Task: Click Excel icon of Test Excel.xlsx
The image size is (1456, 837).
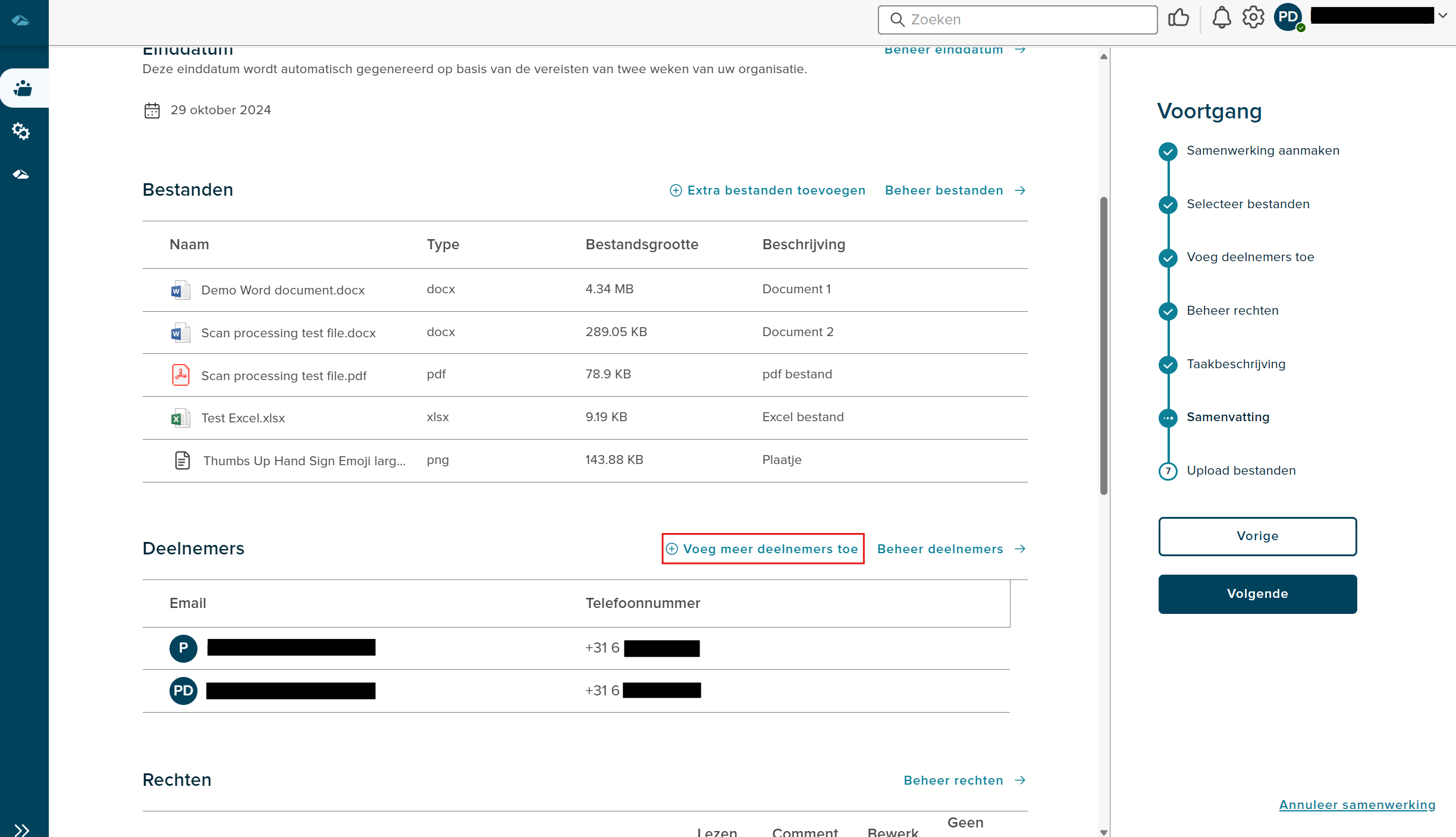Action: [x=180, y=418]
